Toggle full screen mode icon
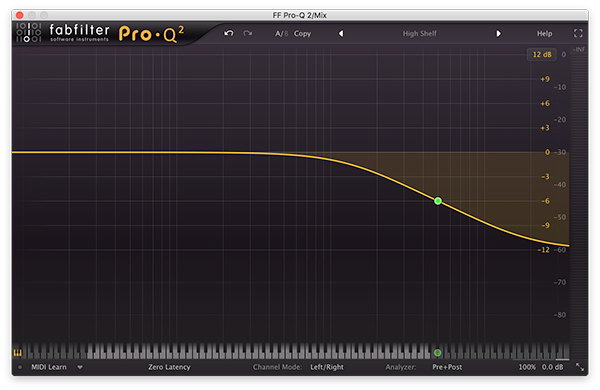This screenshot has width=600, height=390. [x=578, y=33]
